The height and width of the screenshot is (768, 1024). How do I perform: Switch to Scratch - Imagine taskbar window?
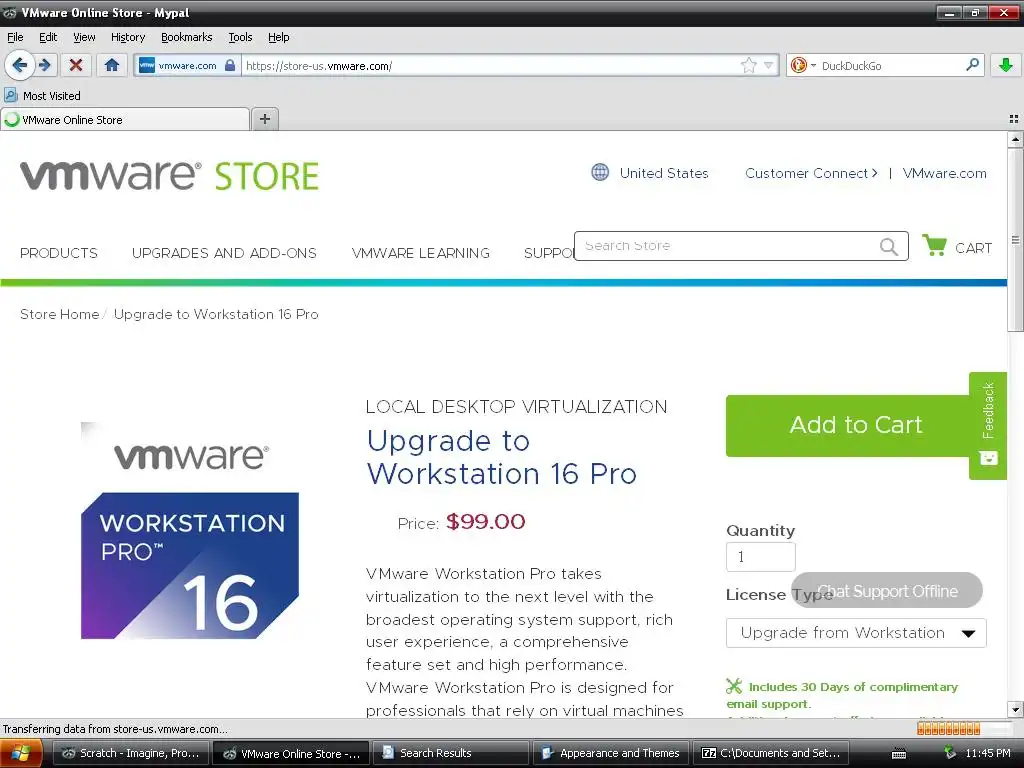coord(131,753)
